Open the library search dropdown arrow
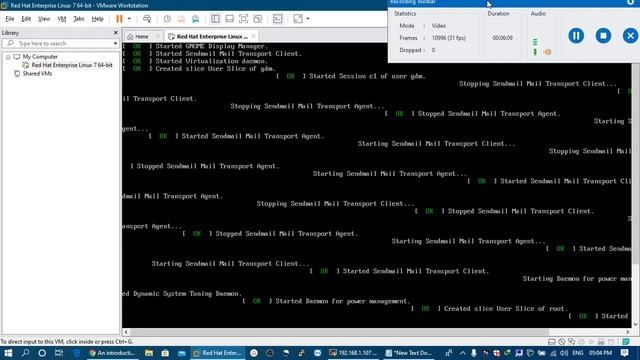640x360 pixels. click(115, 43)
